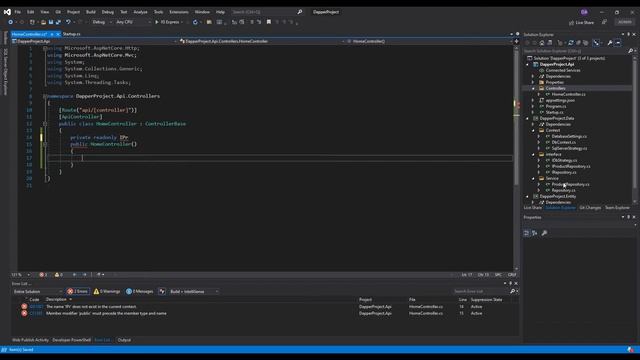Click the bookmark toolbar icon
The width and height of the screenshot is (640, 360).
click(269, 22)
